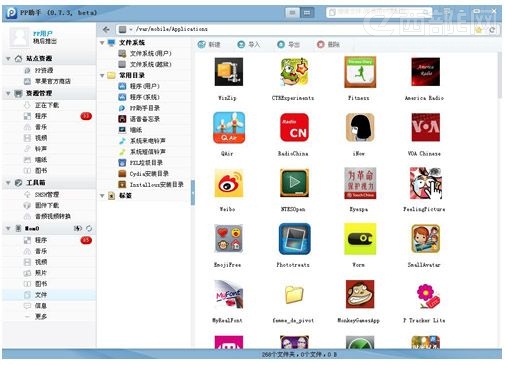Select the MonkeyGamesApp icon
505x365 pixels.
pos(360,295)
